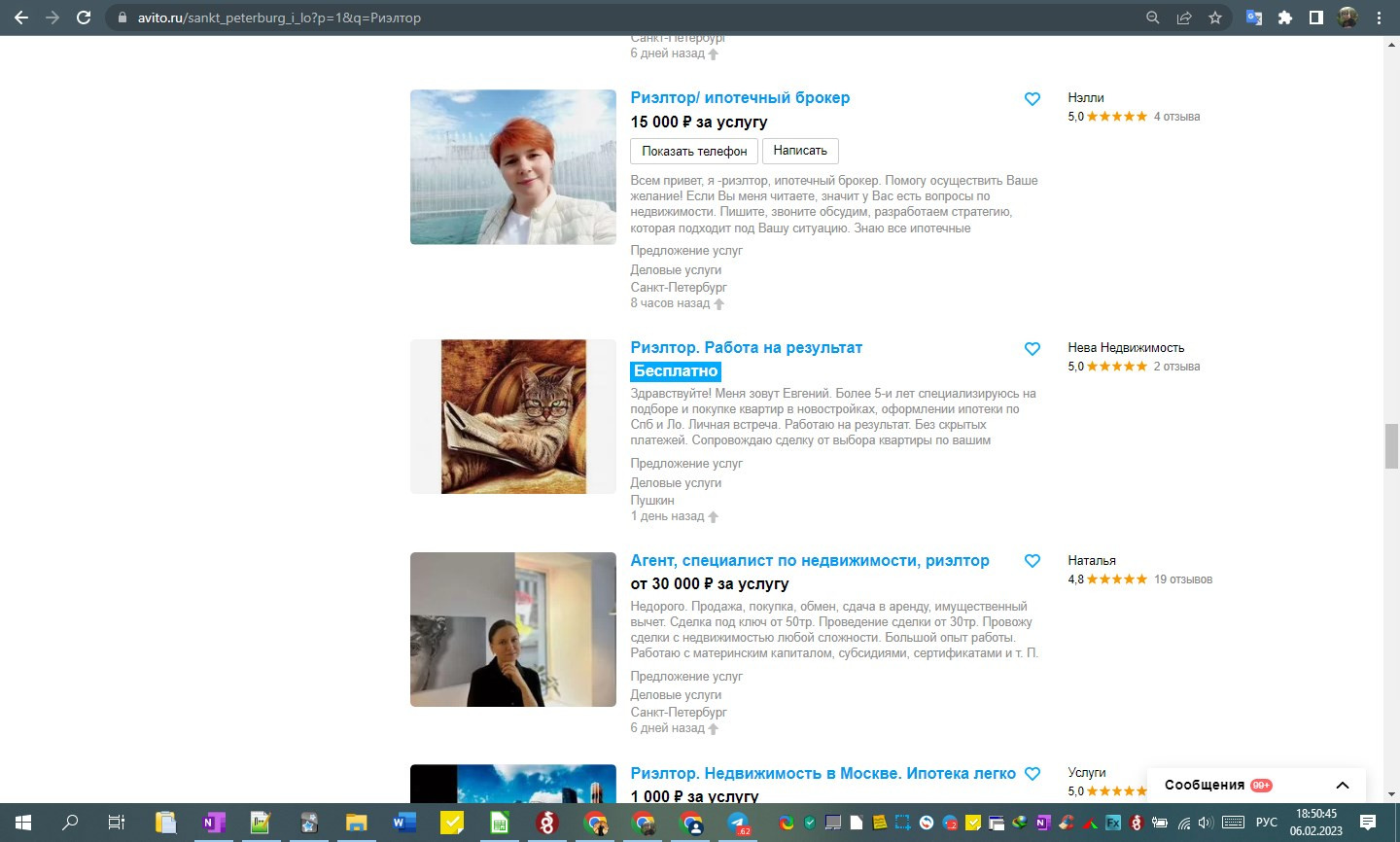Click the '99+' messages badge

(1262, 786)
